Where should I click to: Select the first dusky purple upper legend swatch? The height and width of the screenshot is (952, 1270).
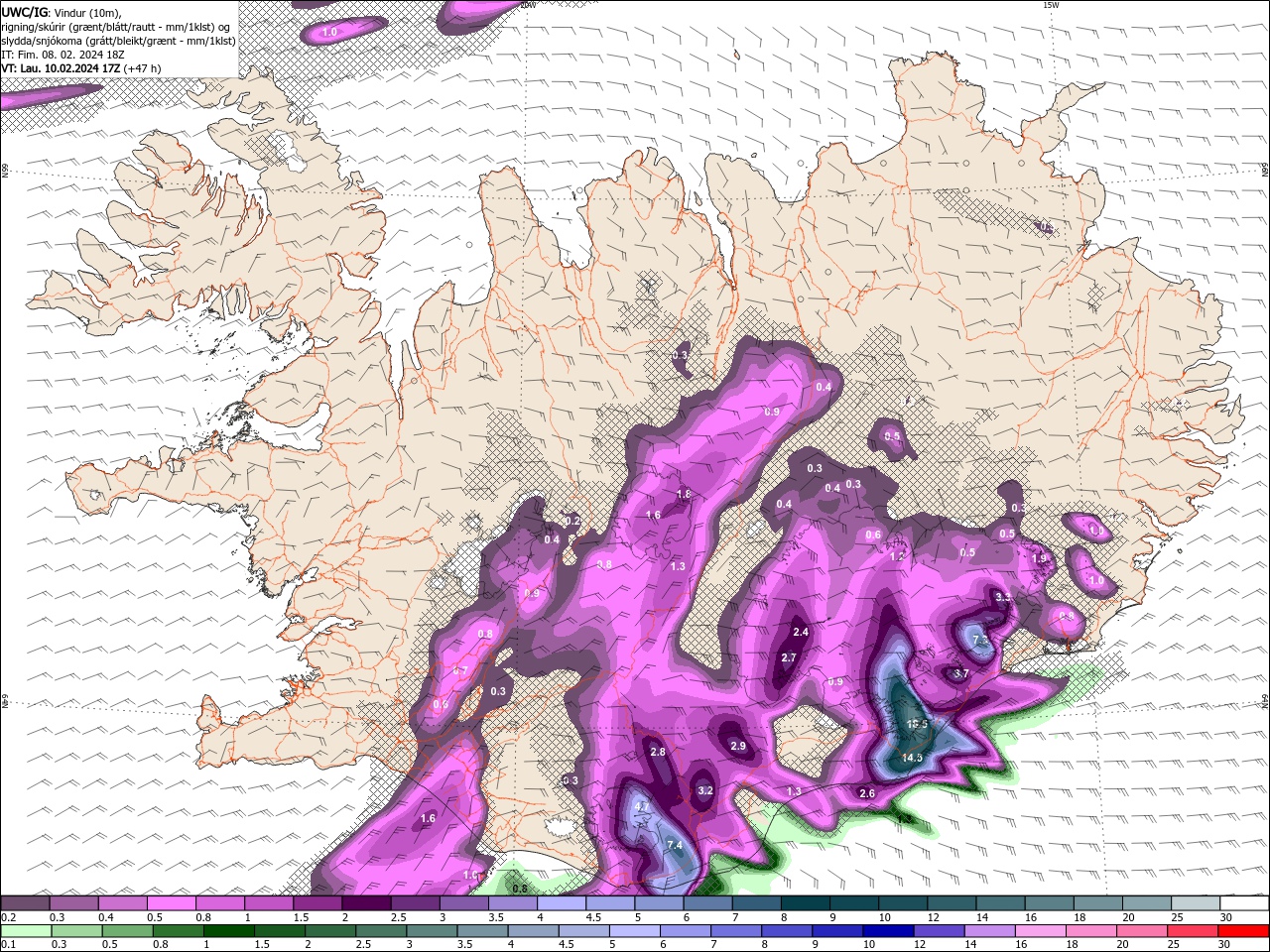pyautogui.click(x=25, y=903)
